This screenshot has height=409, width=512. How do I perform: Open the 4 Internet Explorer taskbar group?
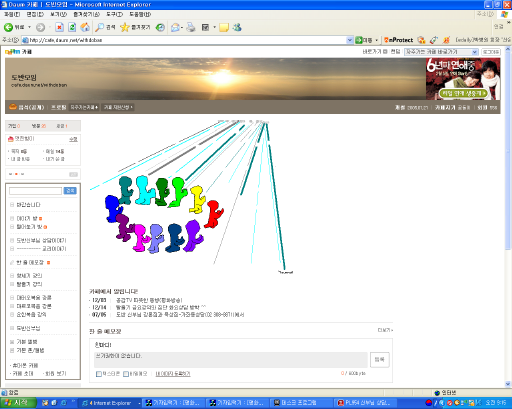tap(111, 403)
